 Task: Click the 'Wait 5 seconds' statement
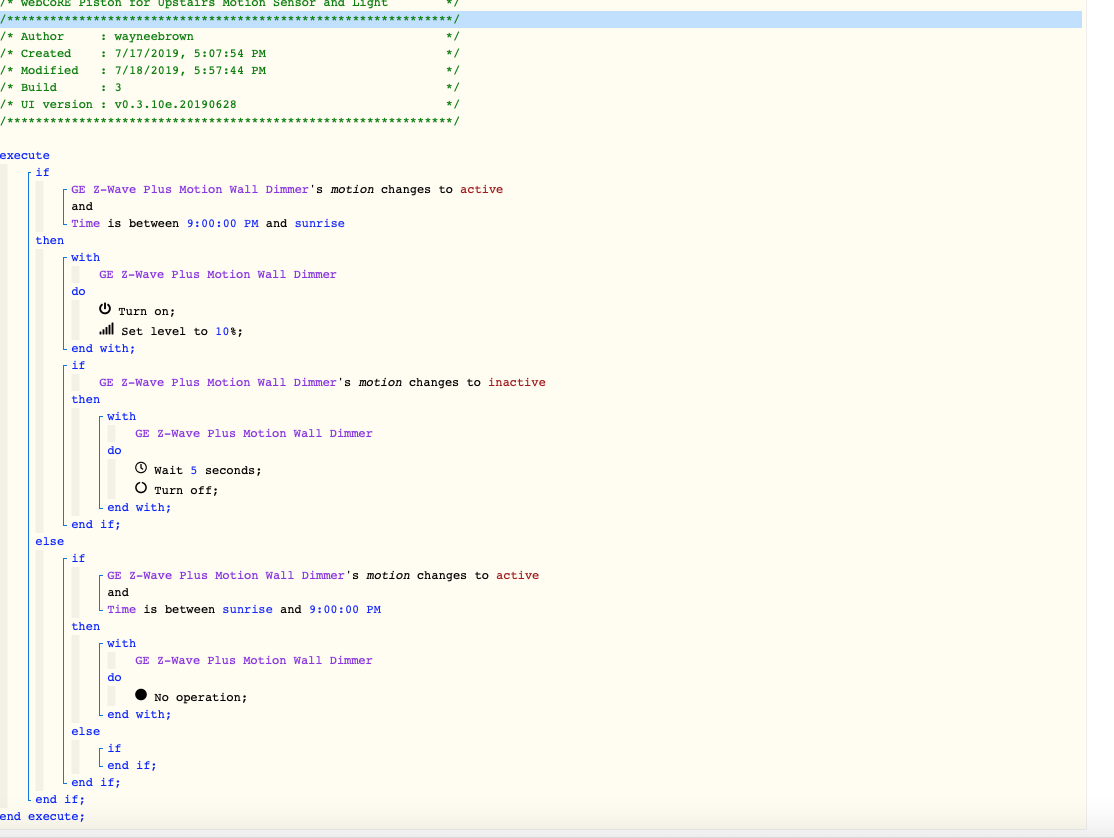point(207,471)
